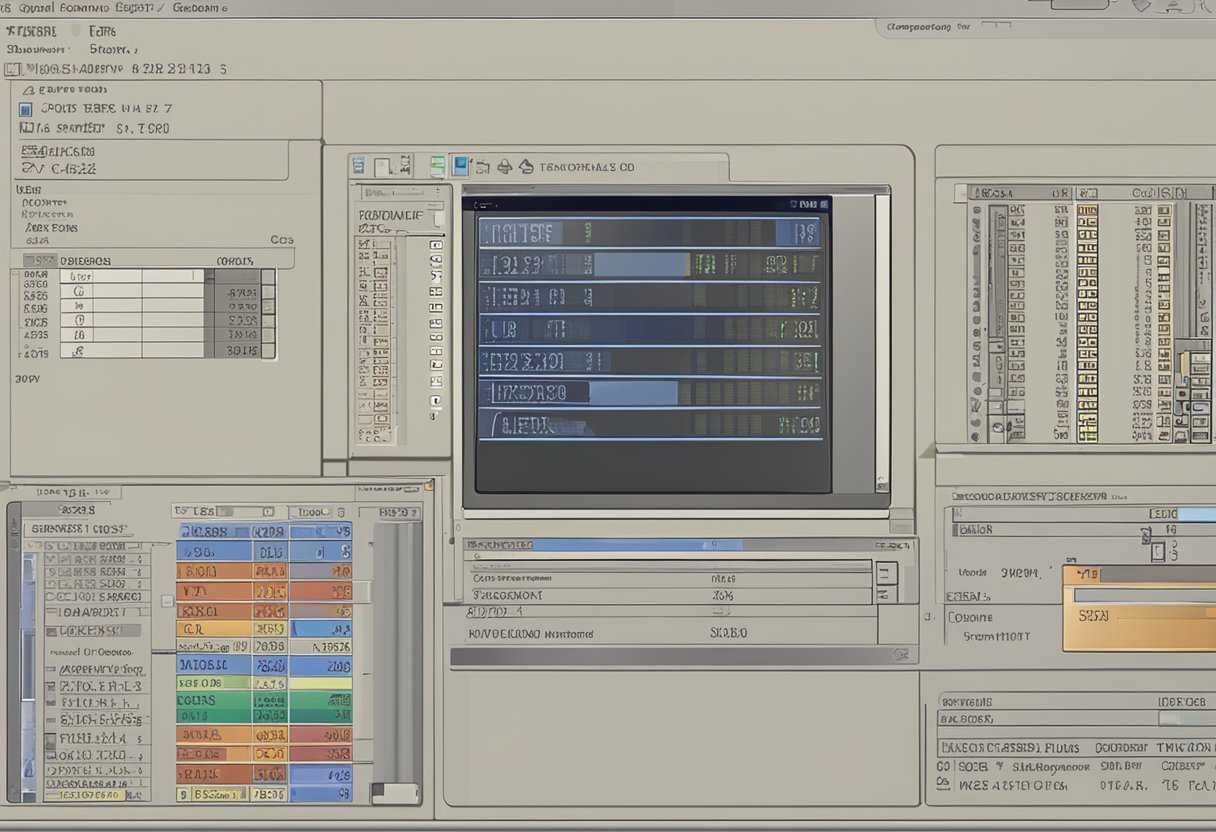Click the small orange icon at bottom-left panel corner

click(429, 486)
